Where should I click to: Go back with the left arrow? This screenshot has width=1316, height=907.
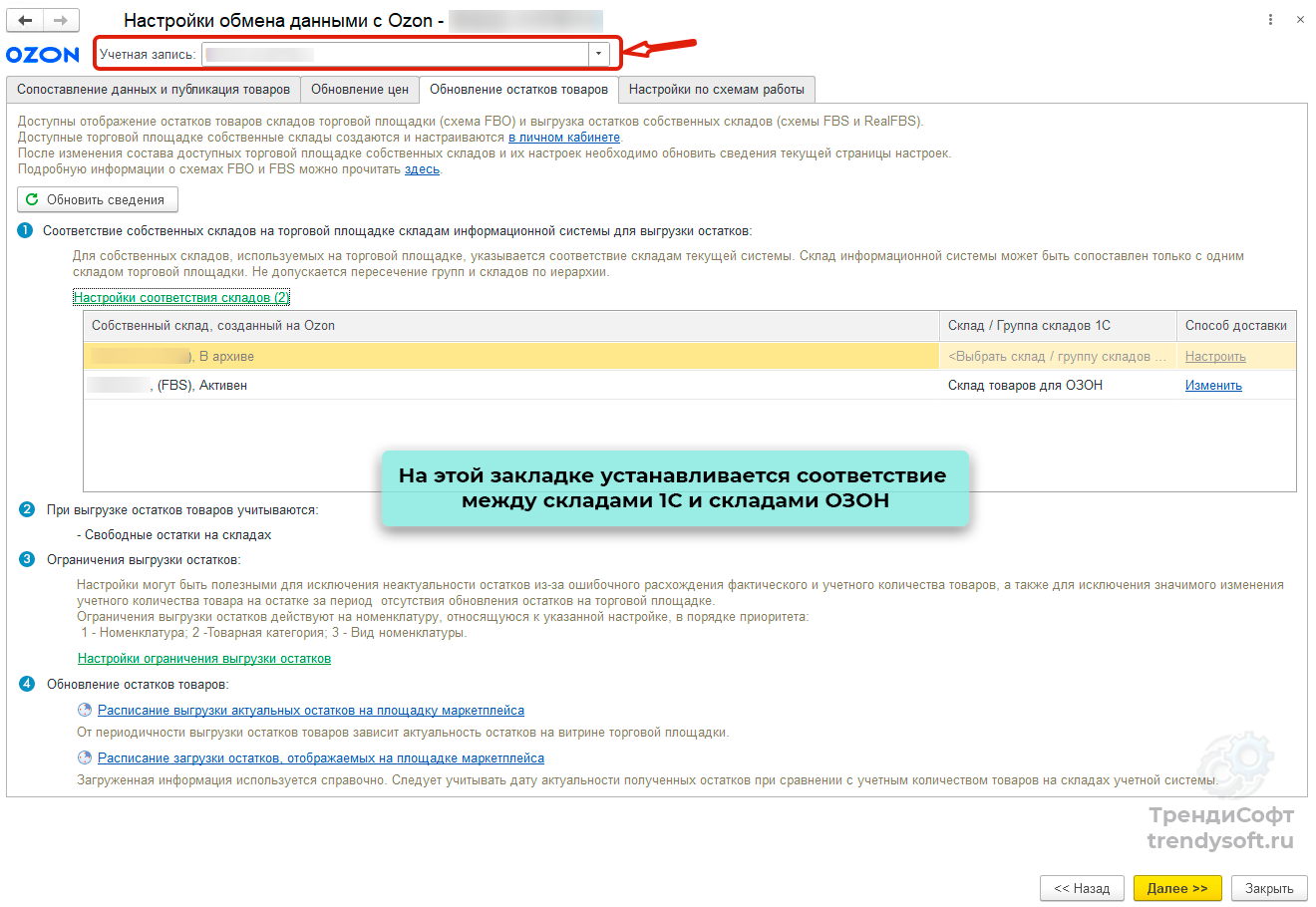tap(25, 20)
